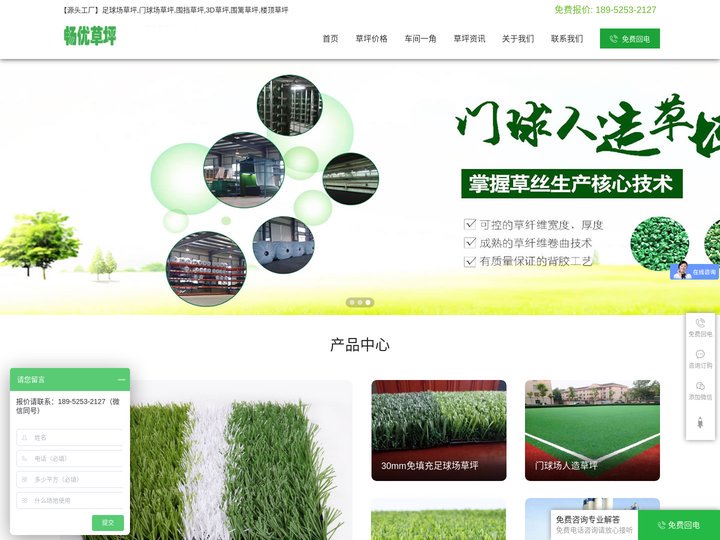Select the third banner carousel dot
Screen dimensions: 720x540
(368, 302)
